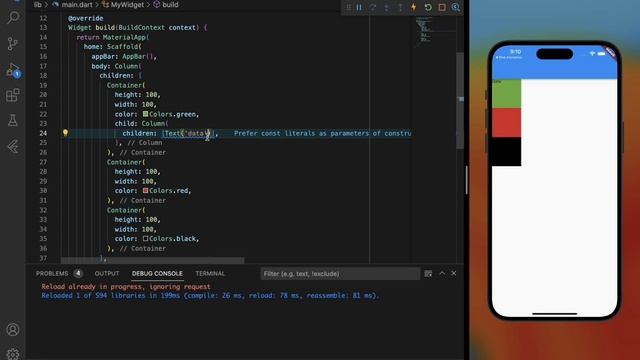The height and width of the screenshot is (360, 640).
Task: Click the green color swatch for Colors.green
Action: [145, 114]
